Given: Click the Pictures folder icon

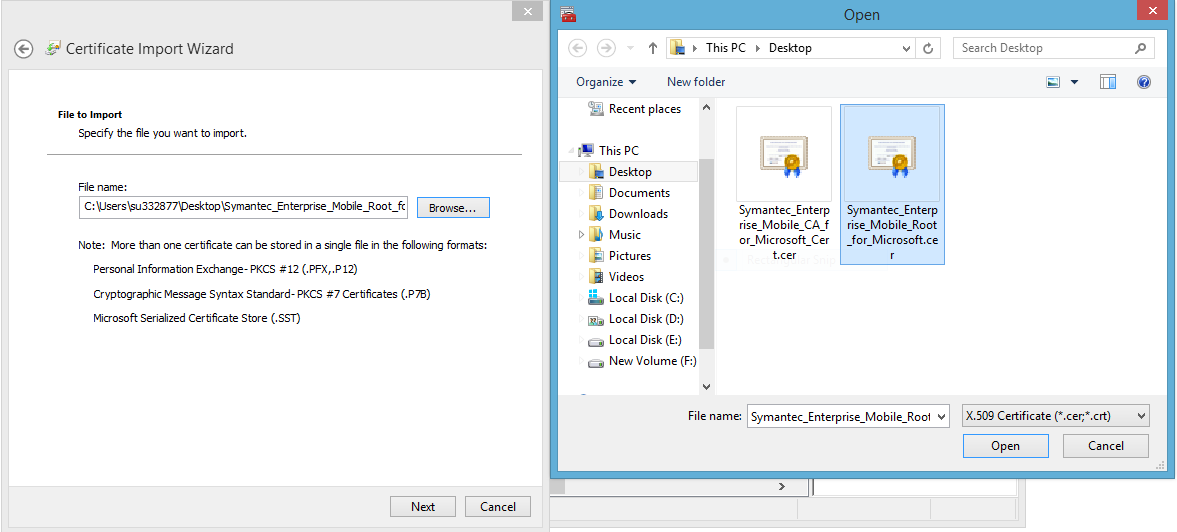Looking at the screenshot, I should (596, 256).
